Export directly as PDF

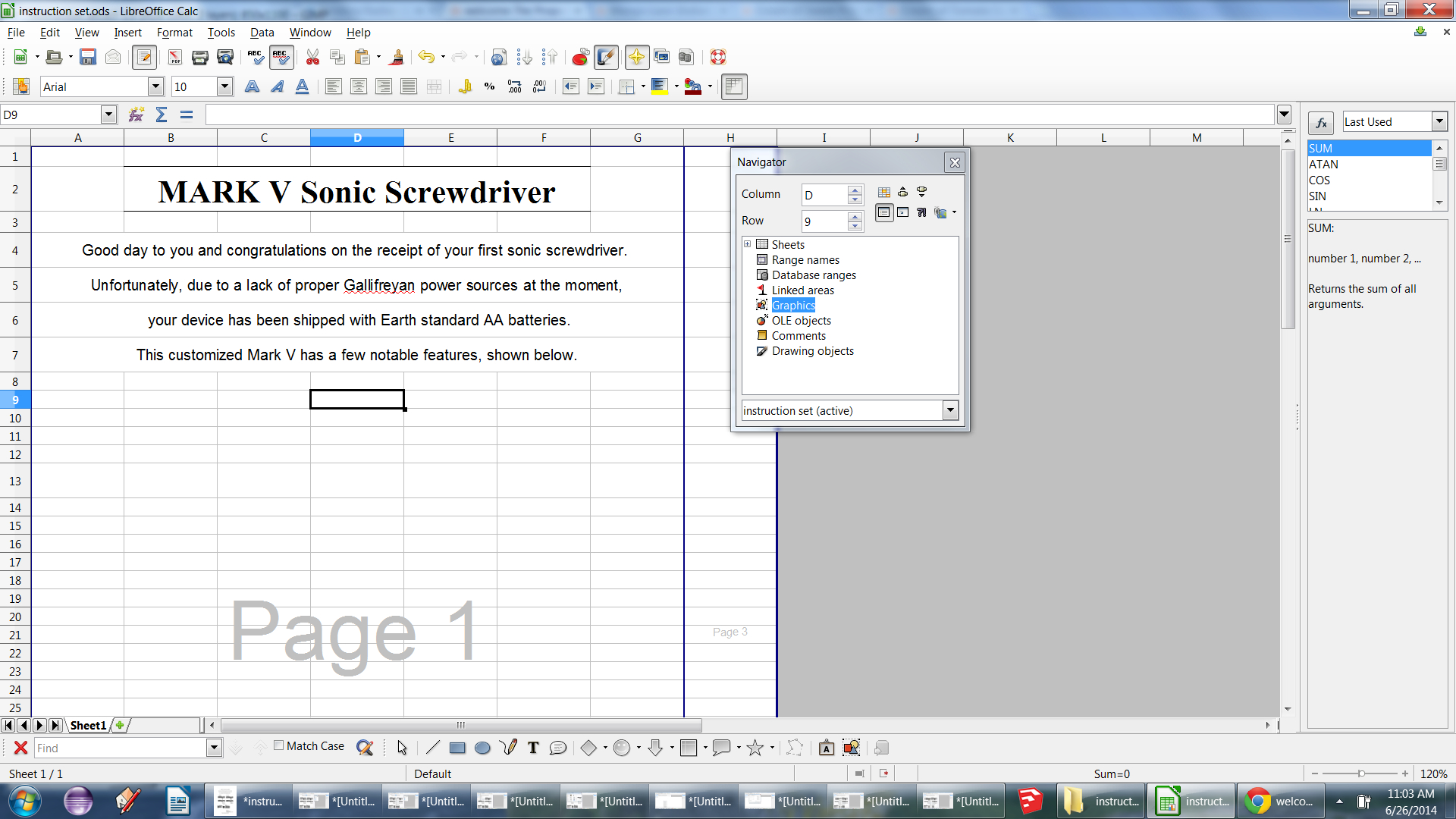pos(174,57)
